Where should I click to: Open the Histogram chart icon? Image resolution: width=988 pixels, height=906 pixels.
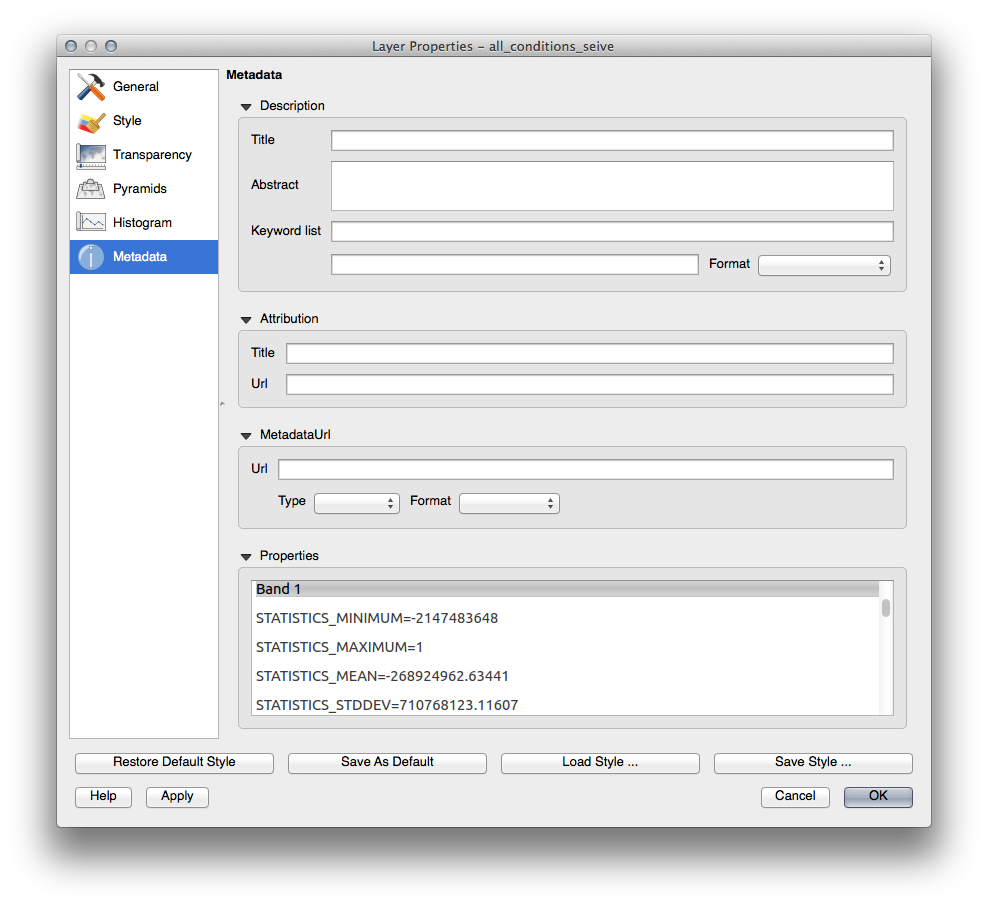click(x=91, y=223)
